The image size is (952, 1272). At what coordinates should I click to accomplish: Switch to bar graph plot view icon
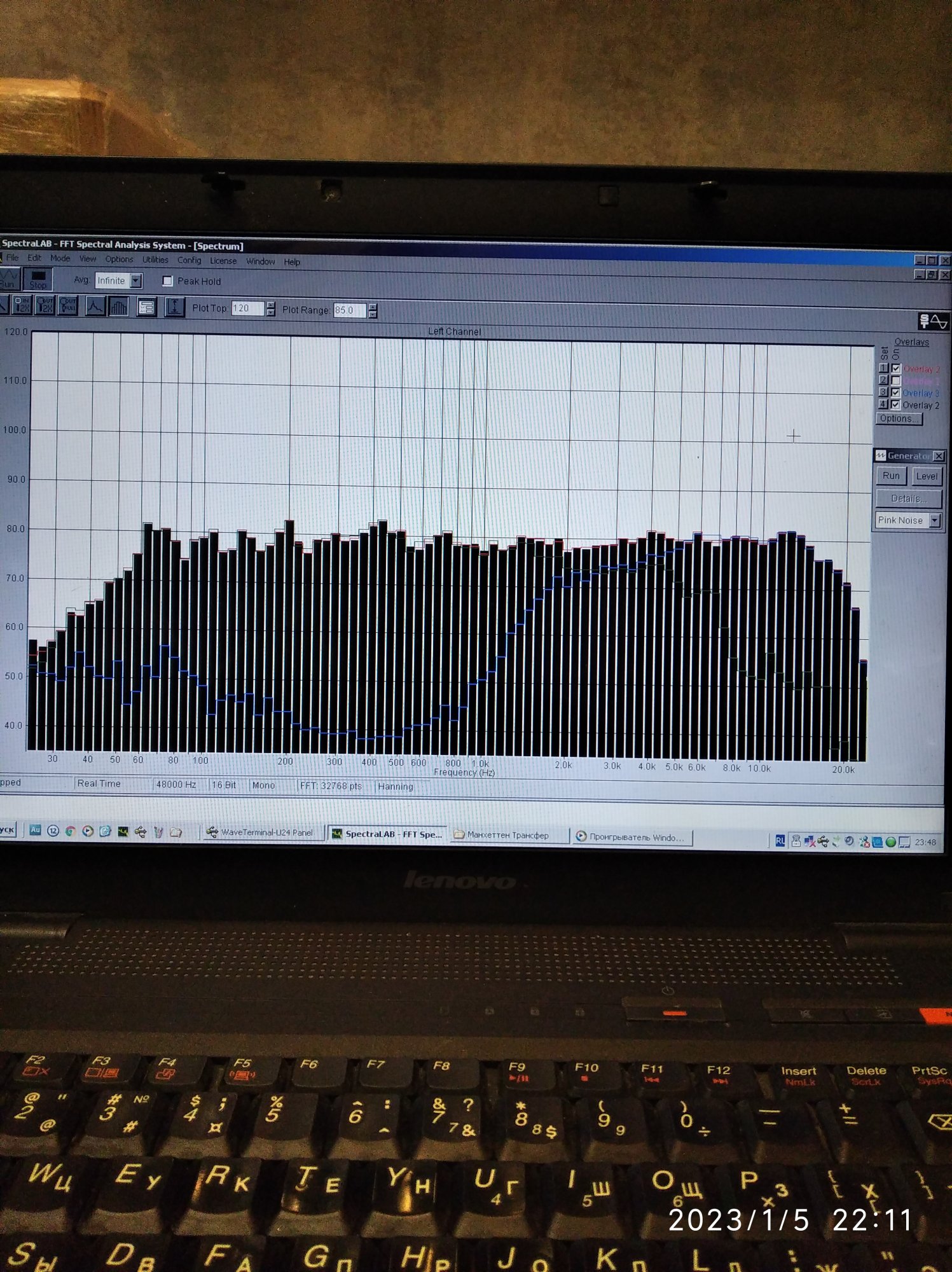118,307
